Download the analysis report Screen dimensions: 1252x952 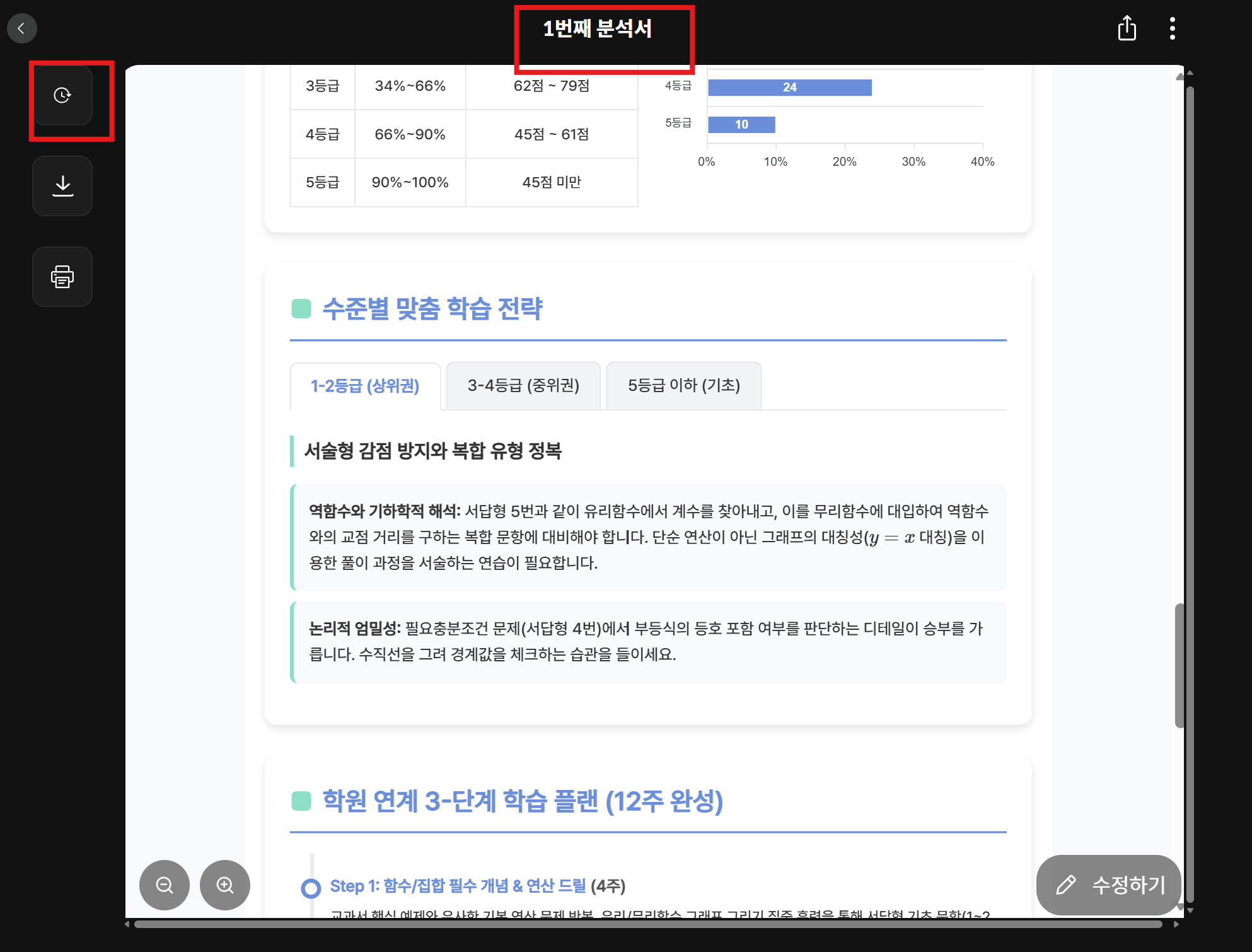point(62,186)
